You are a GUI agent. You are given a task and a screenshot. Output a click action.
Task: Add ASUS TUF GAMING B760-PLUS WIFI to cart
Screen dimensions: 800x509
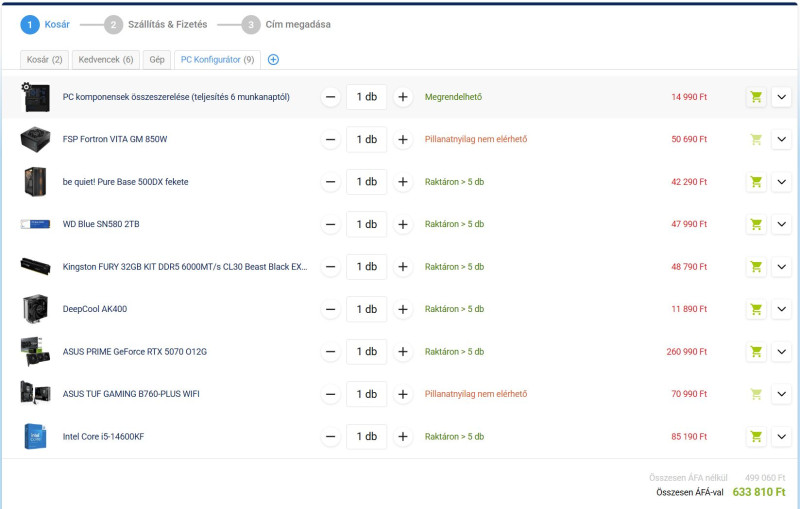(x=756, y=394)
